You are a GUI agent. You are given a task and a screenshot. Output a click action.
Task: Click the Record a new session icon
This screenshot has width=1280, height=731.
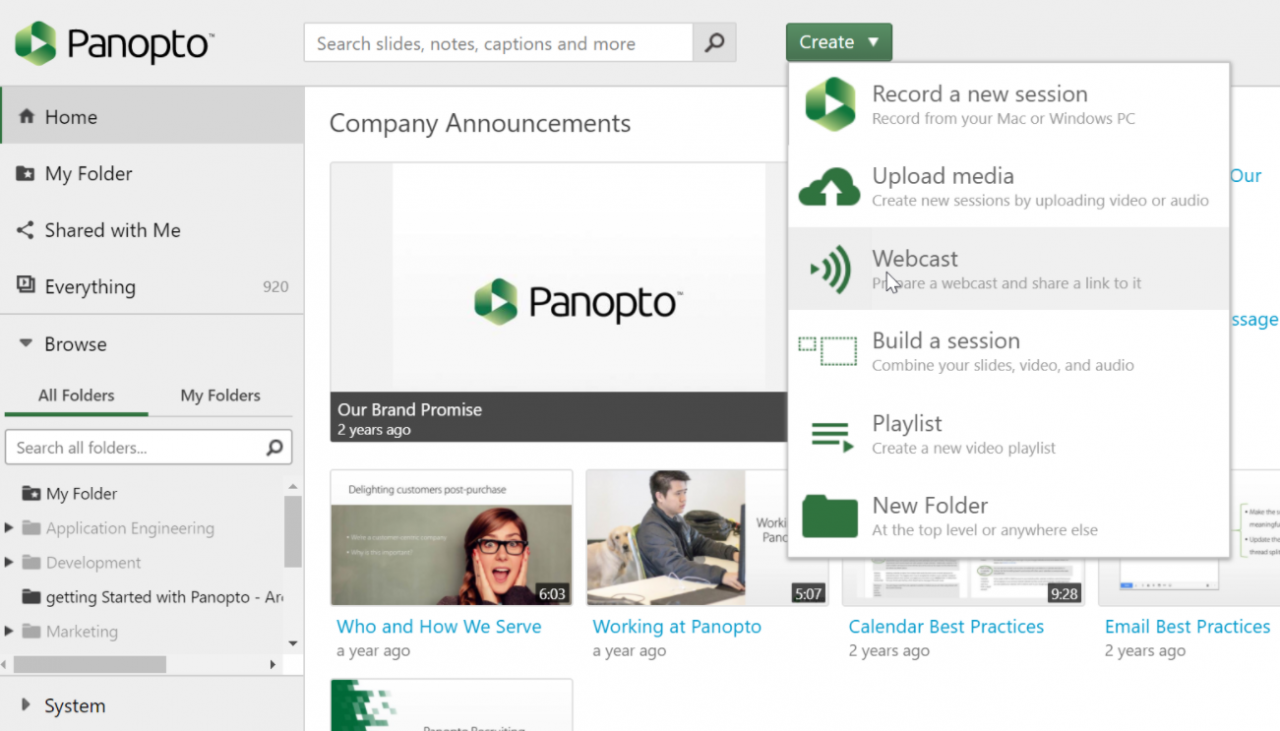tap(830, 104)
